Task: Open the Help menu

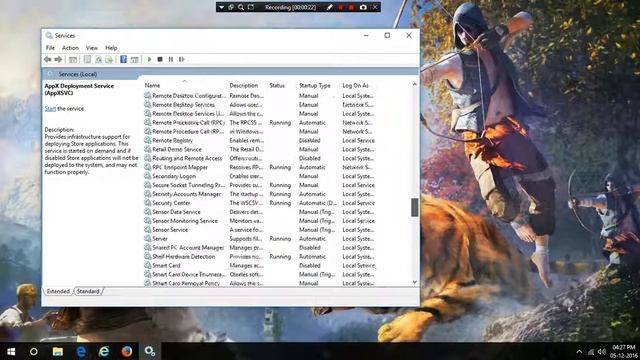Action: pyautogui.click(x=111, y=48)
